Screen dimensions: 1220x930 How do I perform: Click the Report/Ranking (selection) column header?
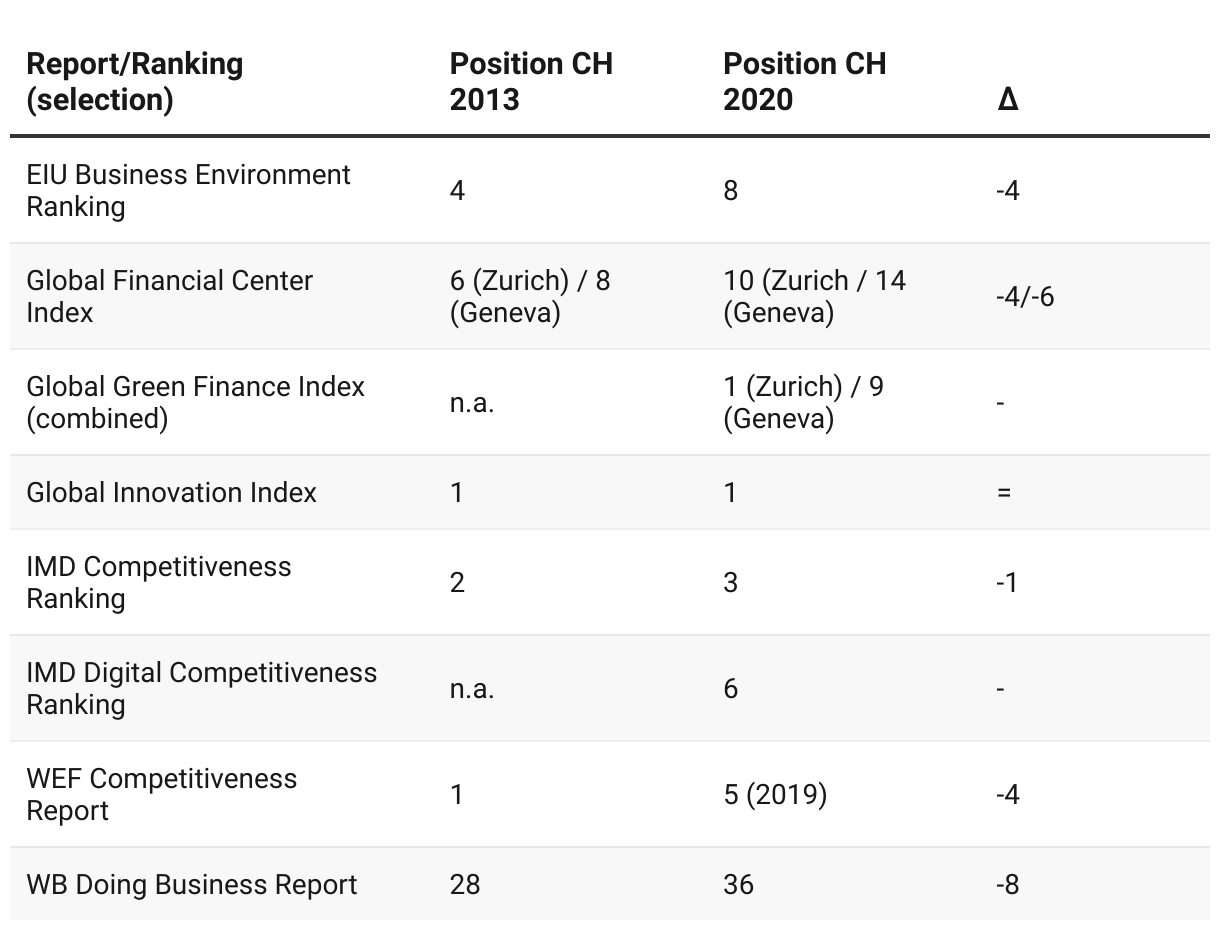135,81
